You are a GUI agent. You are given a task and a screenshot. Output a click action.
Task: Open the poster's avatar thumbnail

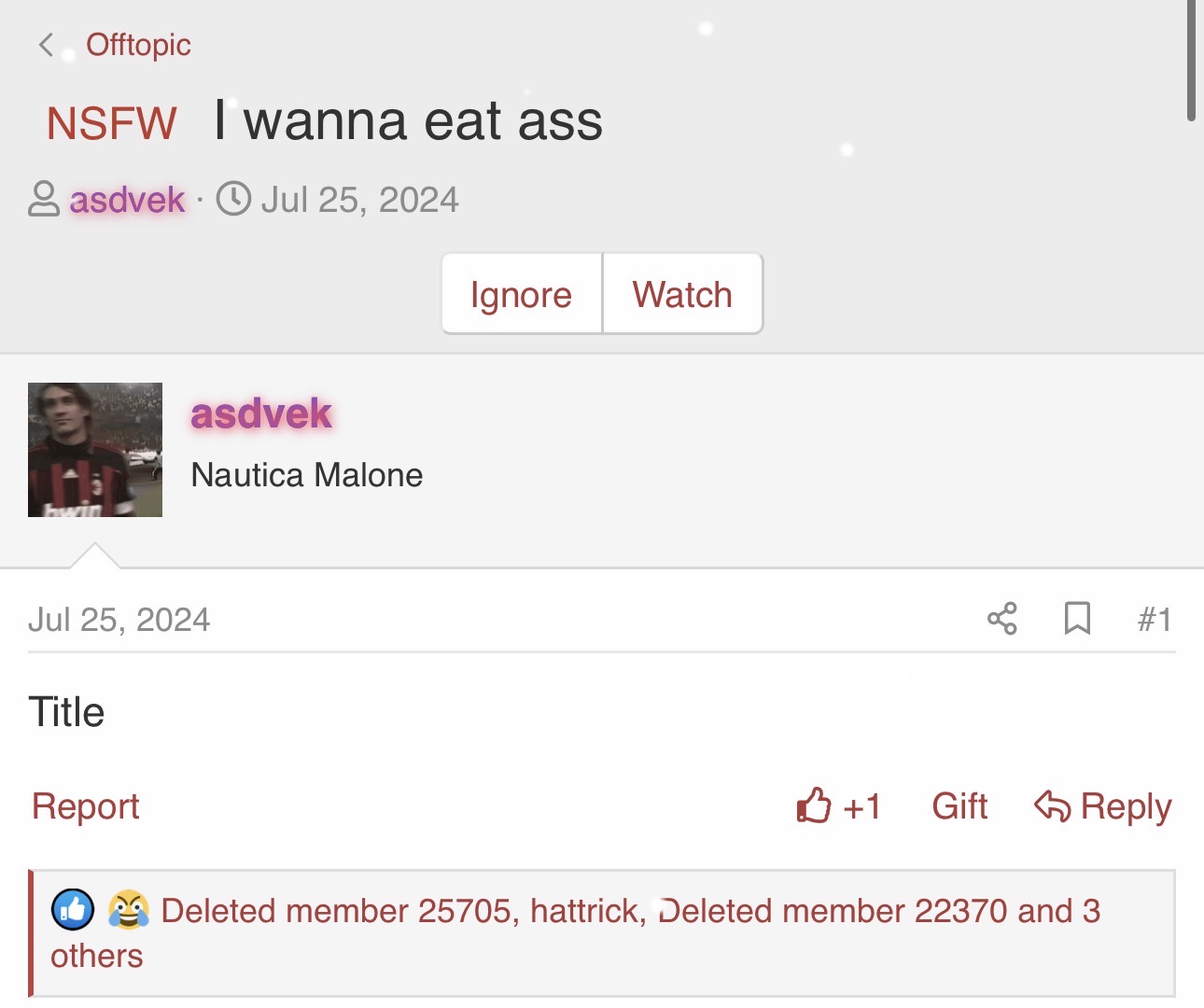[95, 450]
